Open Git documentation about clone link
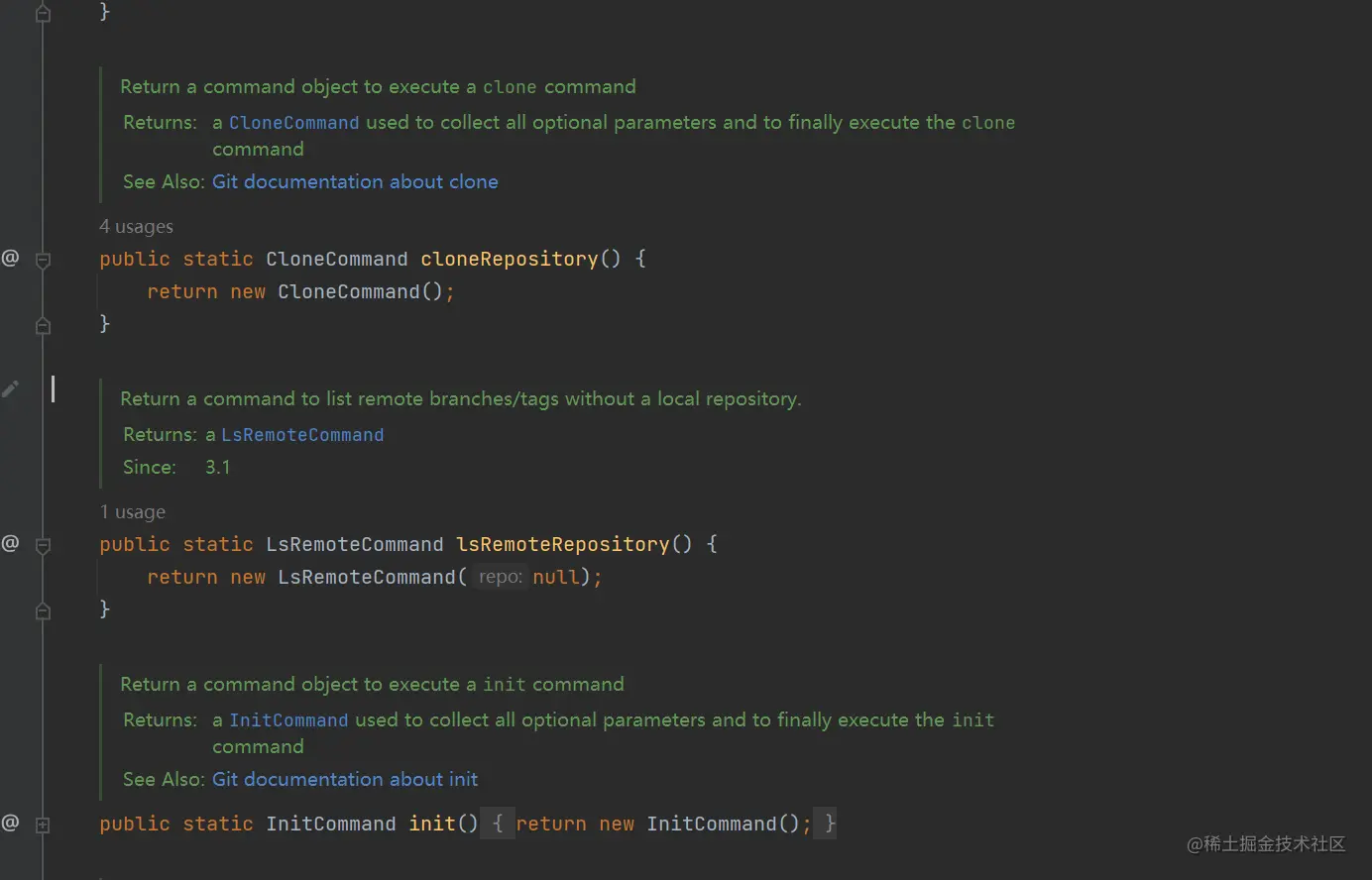 (x=355, y=181)
